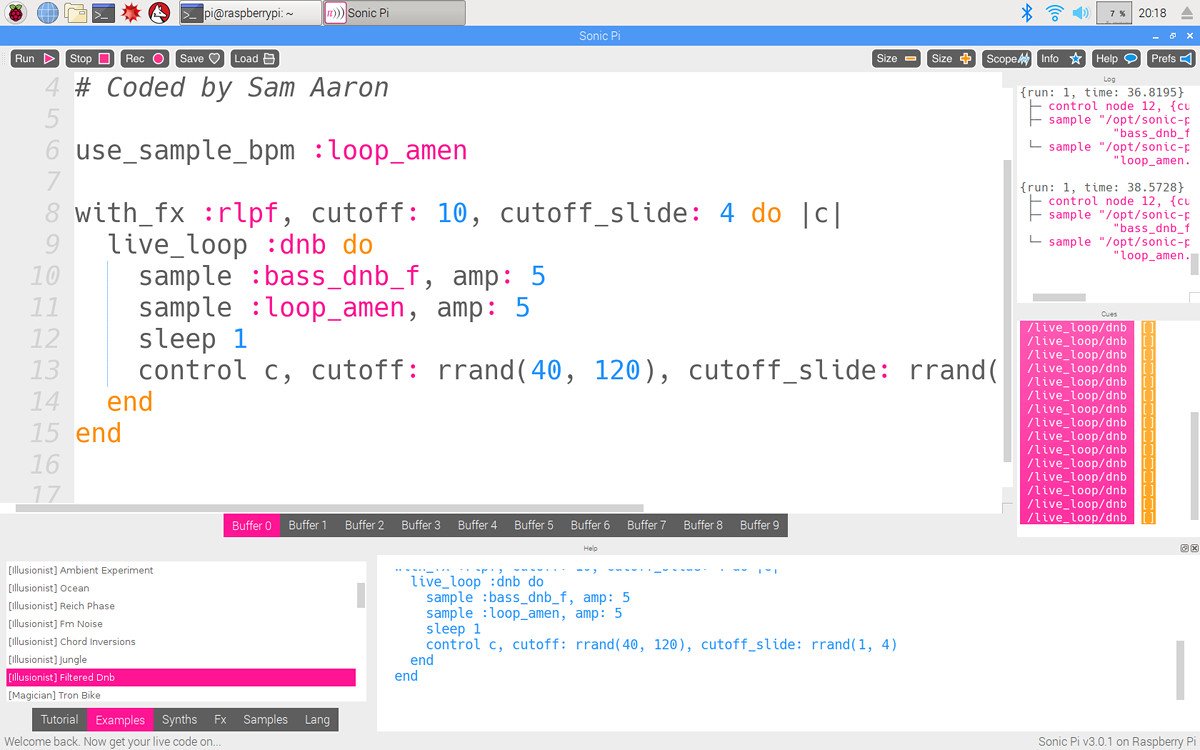Select Sonic Pi taskbar entry

(394, 13)
